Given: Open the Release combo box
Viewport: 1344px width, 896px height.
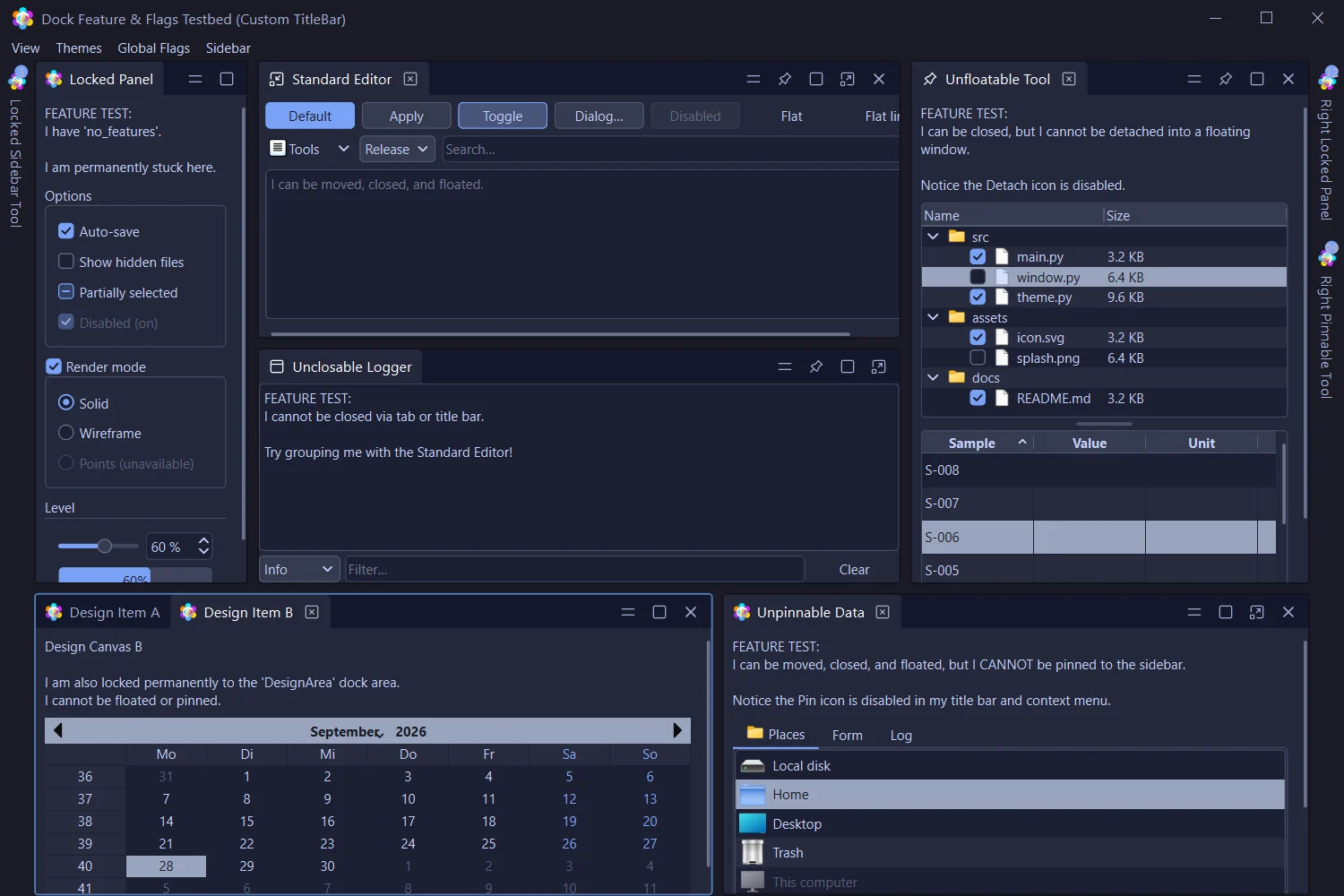Looking at the screenshot, I should (398, 149).
